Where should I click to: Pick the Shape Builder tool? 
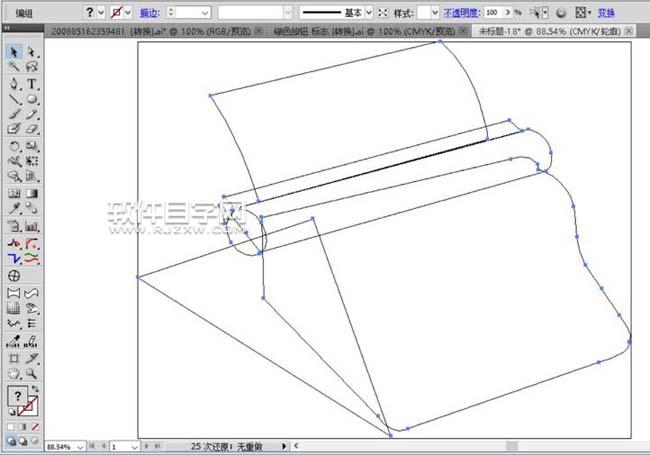14,176
